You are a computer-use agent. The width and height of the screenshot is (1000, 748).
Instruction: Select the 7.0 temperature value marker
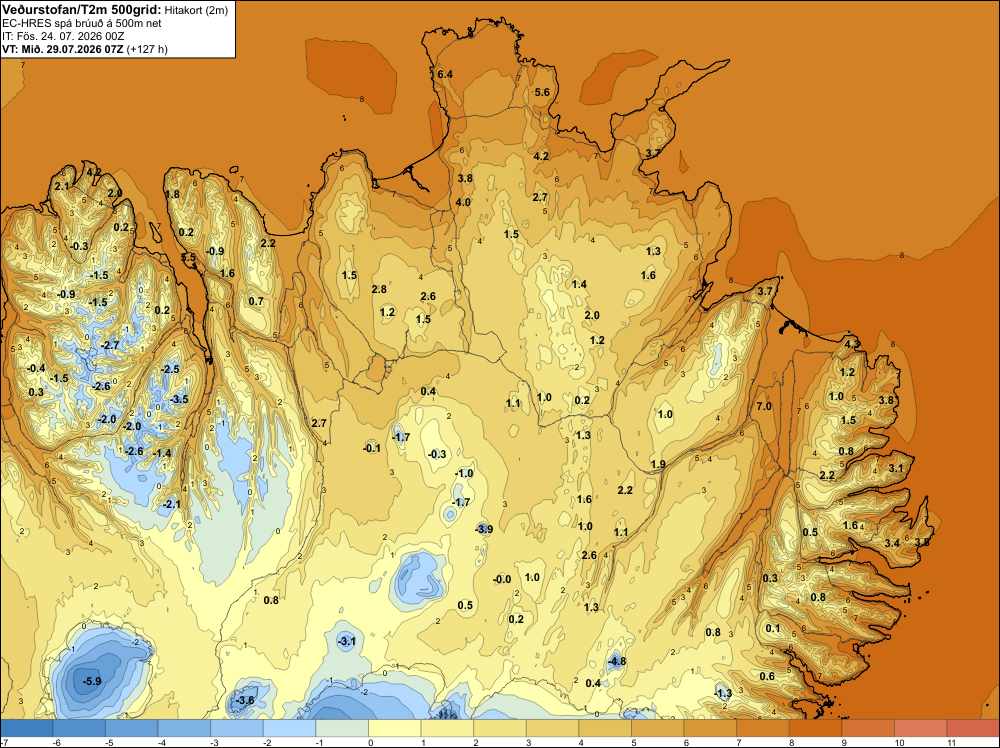click(x=764, y=406)
